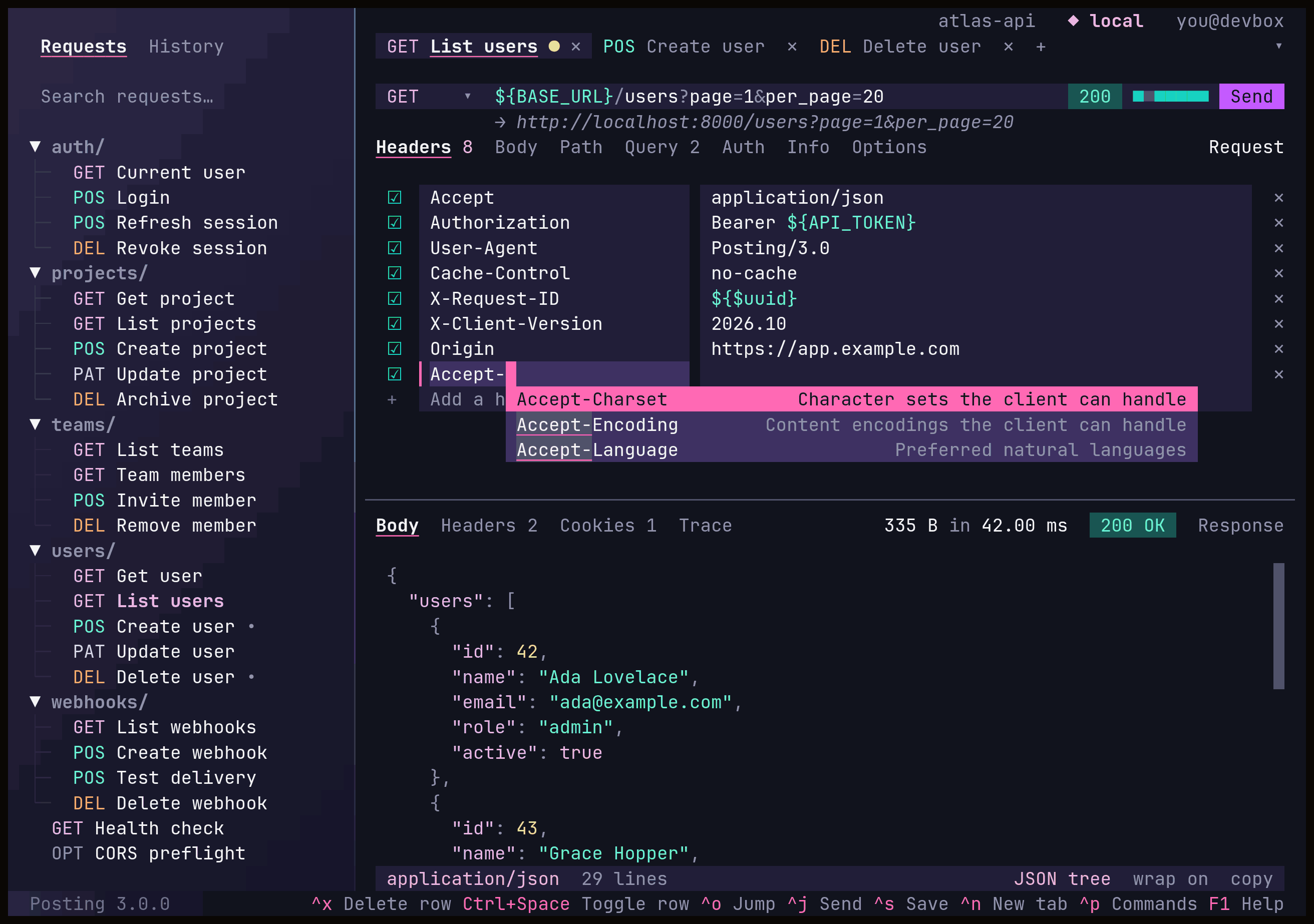Image resolution: width=1314 pixels, height=924 pixels.
Task: Click F1 Help in footer
Action: coord(1246,904)
